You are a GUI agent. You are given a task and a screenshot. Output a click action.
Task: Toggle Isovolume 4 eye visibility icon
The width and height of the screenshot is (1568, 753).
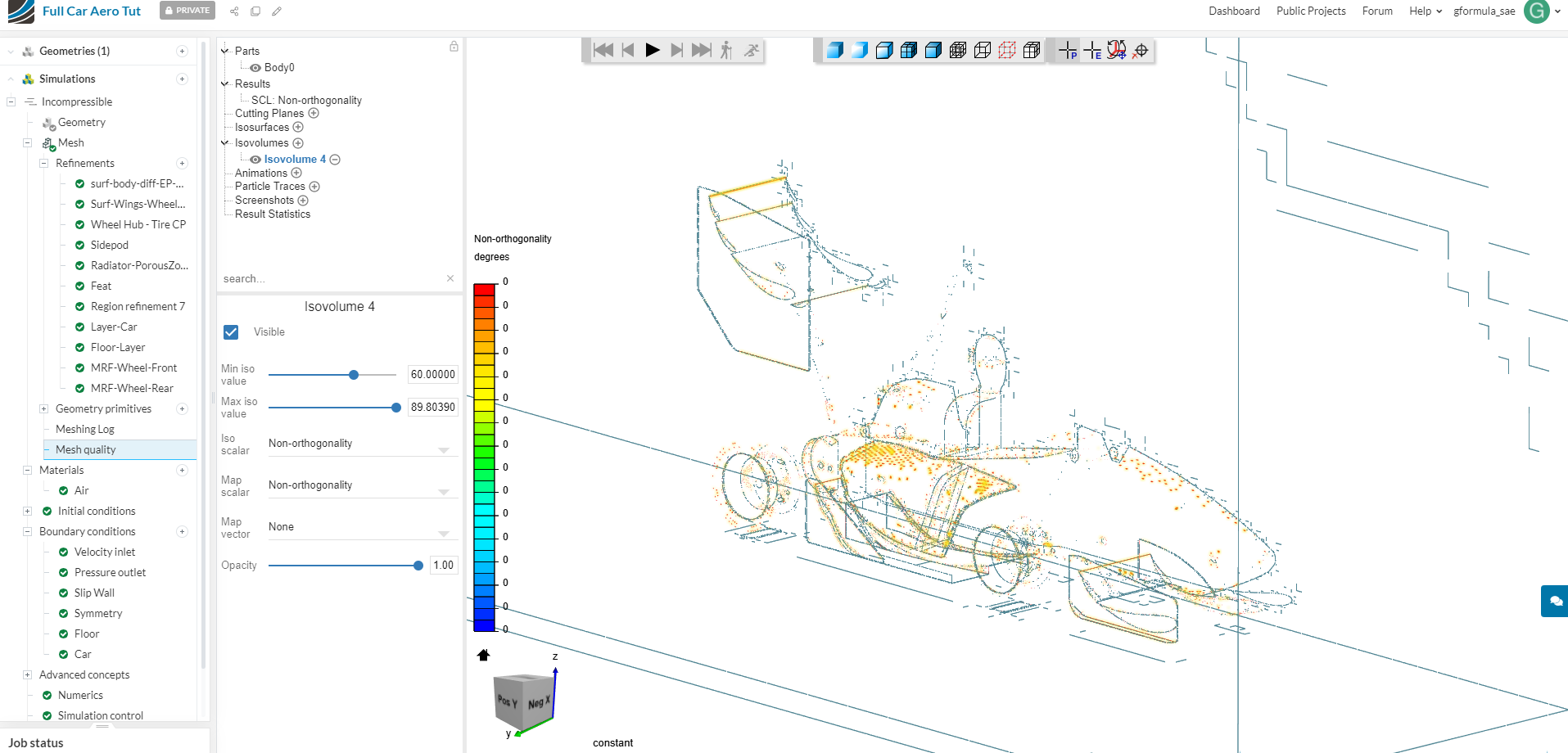coord(255,160)
